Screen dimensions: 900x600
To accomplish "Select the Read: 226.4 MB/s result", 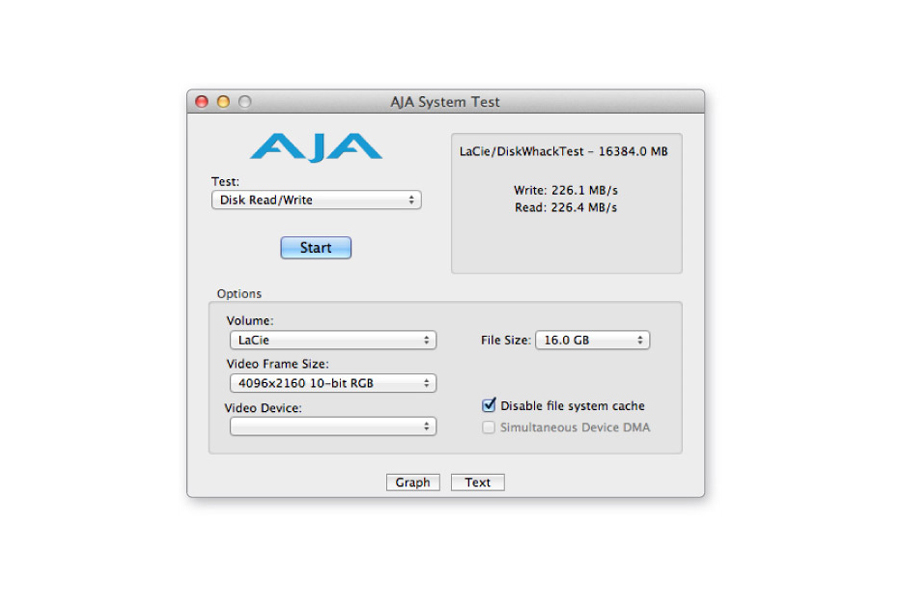I will (565, 207).
